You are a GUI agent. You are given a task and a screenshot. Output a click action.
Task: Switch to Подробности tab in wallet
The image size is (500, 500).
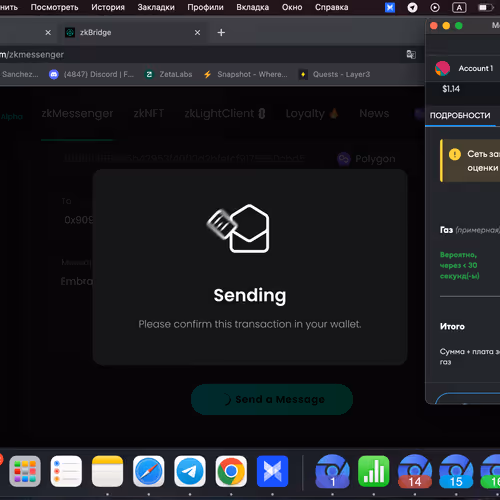tap(460, 115)
